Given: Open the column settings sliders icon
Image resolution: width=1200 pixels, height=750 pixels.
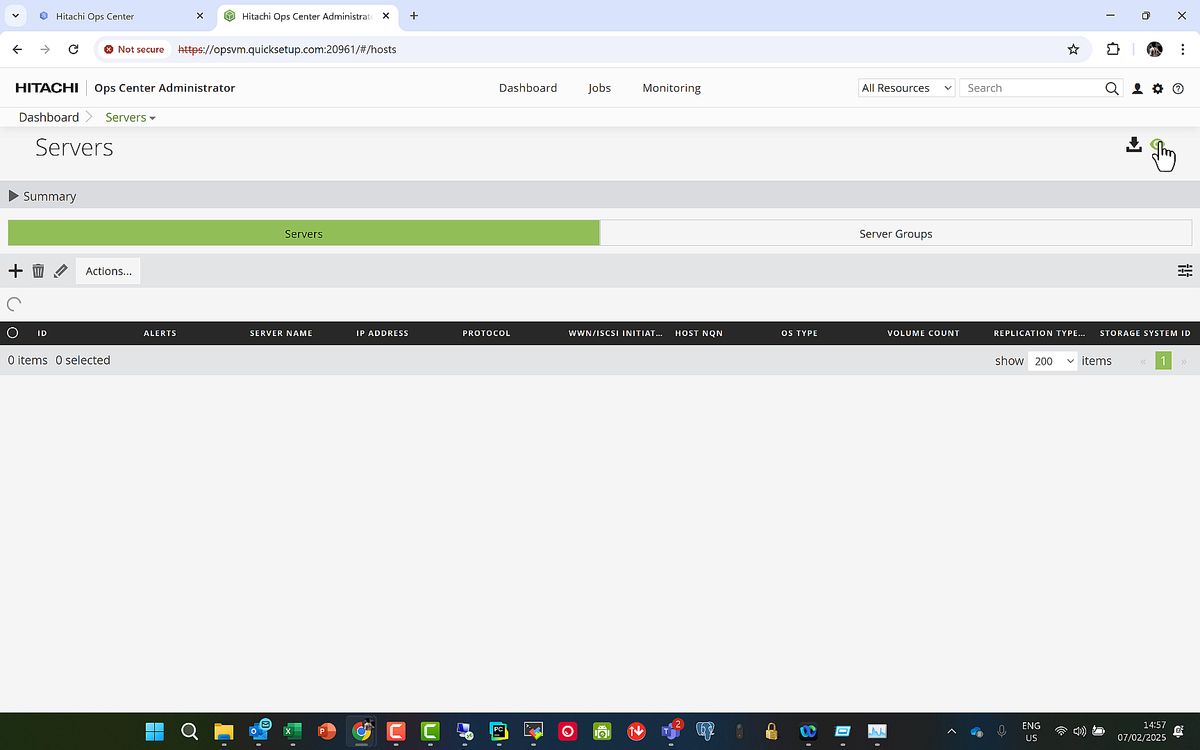Looking at the screenshot, I should point(1185,271).
